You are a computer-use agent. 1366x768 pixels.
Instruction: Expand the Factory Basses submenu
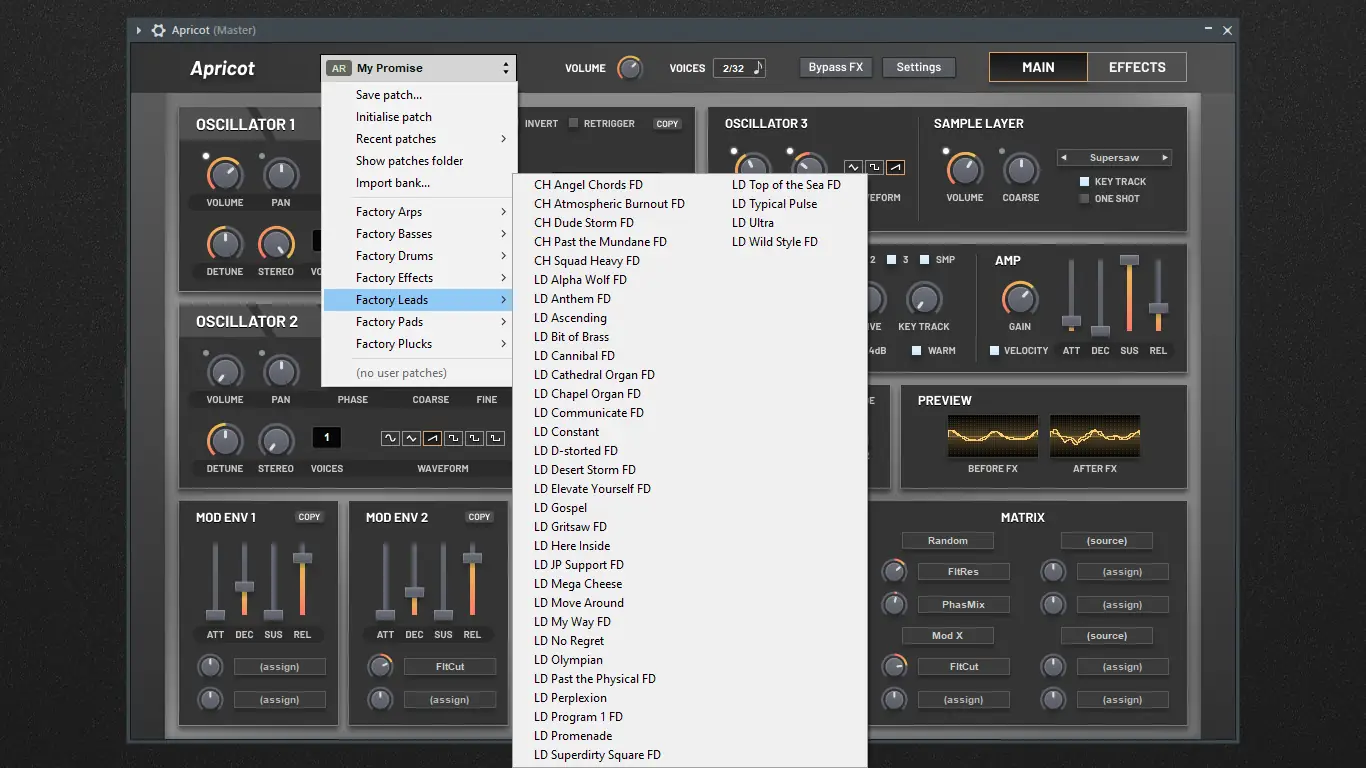point(419,234)
